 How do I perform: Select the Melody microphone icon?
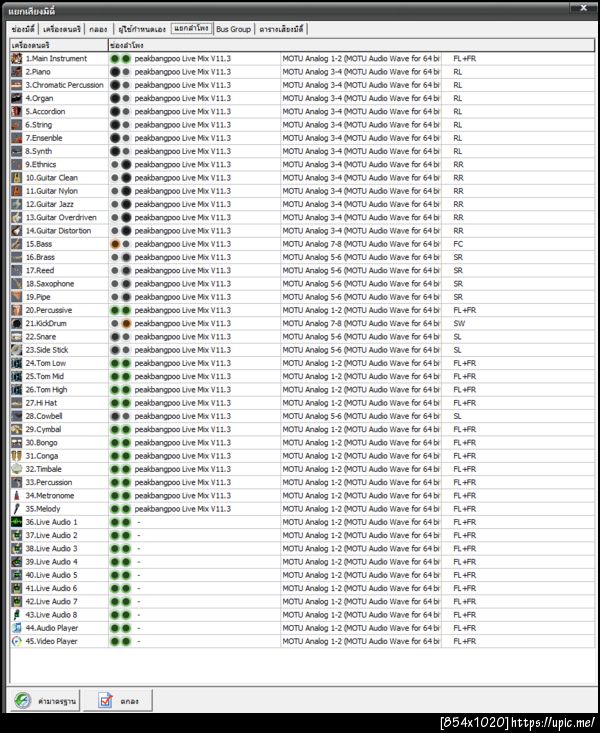pos(16,509)
